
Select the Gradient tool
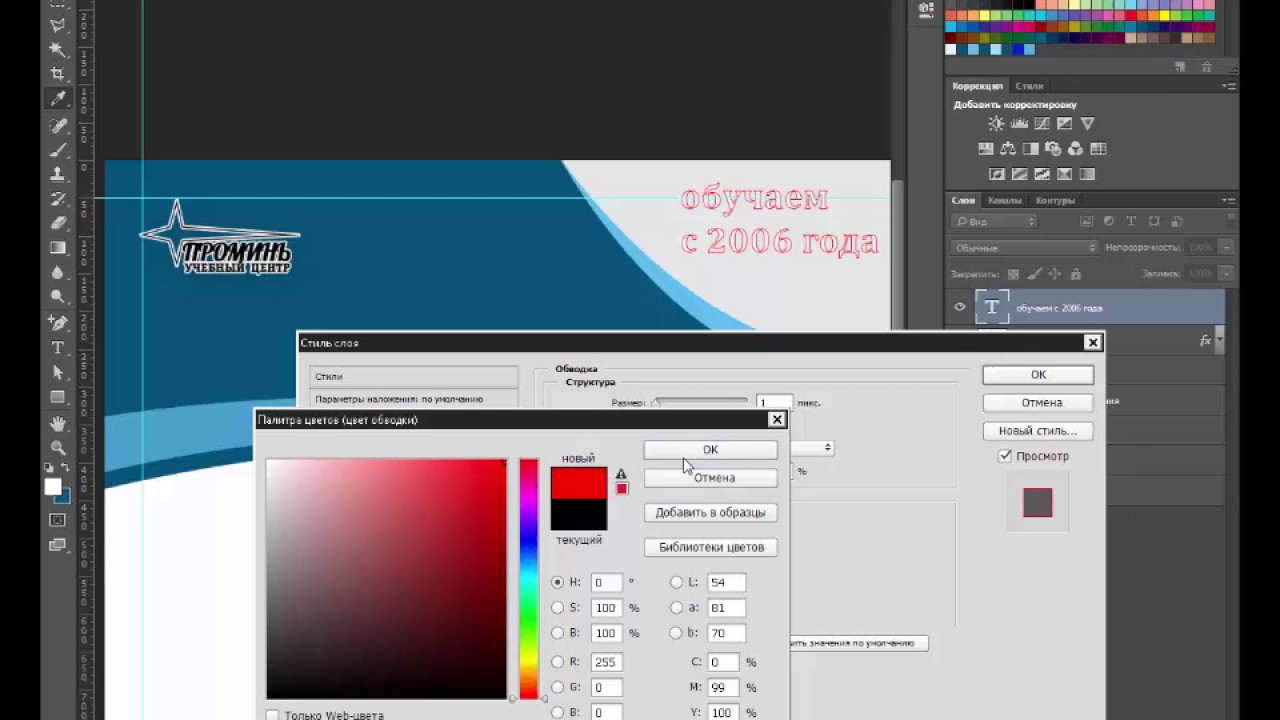58,247
